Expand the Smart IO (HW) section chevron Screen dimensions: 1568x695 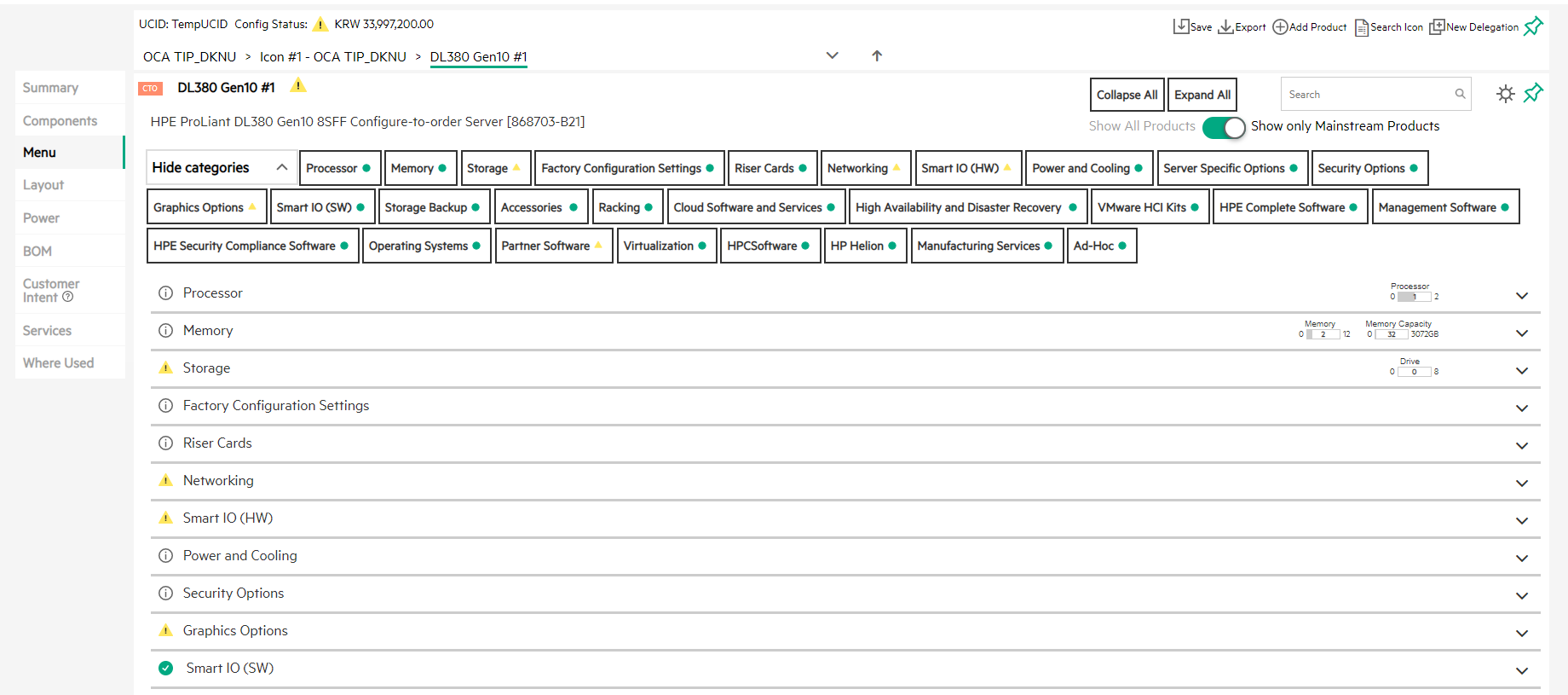(1522, 521)
